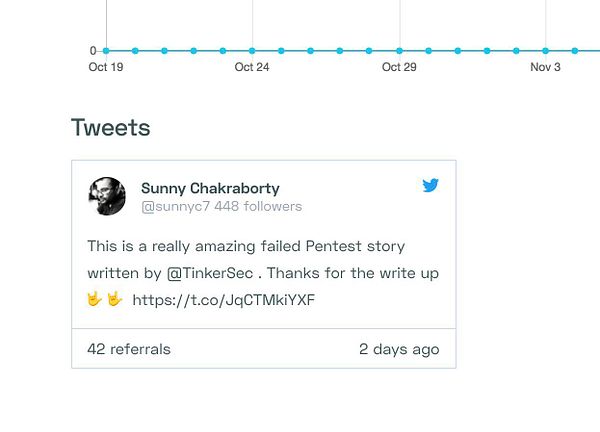Select the Oct 29 data point on the chart

pos(399,51)
